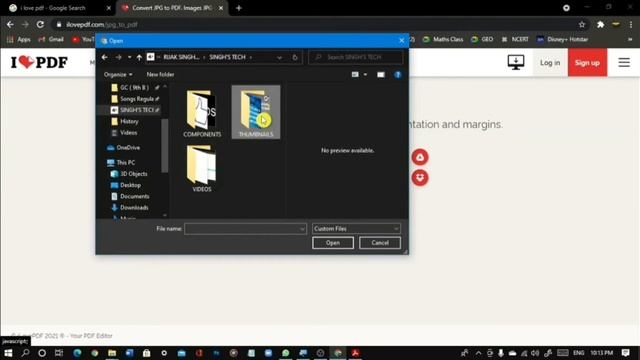Select the VIDEOS folder thumbnail
640x360 pixels.
pos(202,169)
